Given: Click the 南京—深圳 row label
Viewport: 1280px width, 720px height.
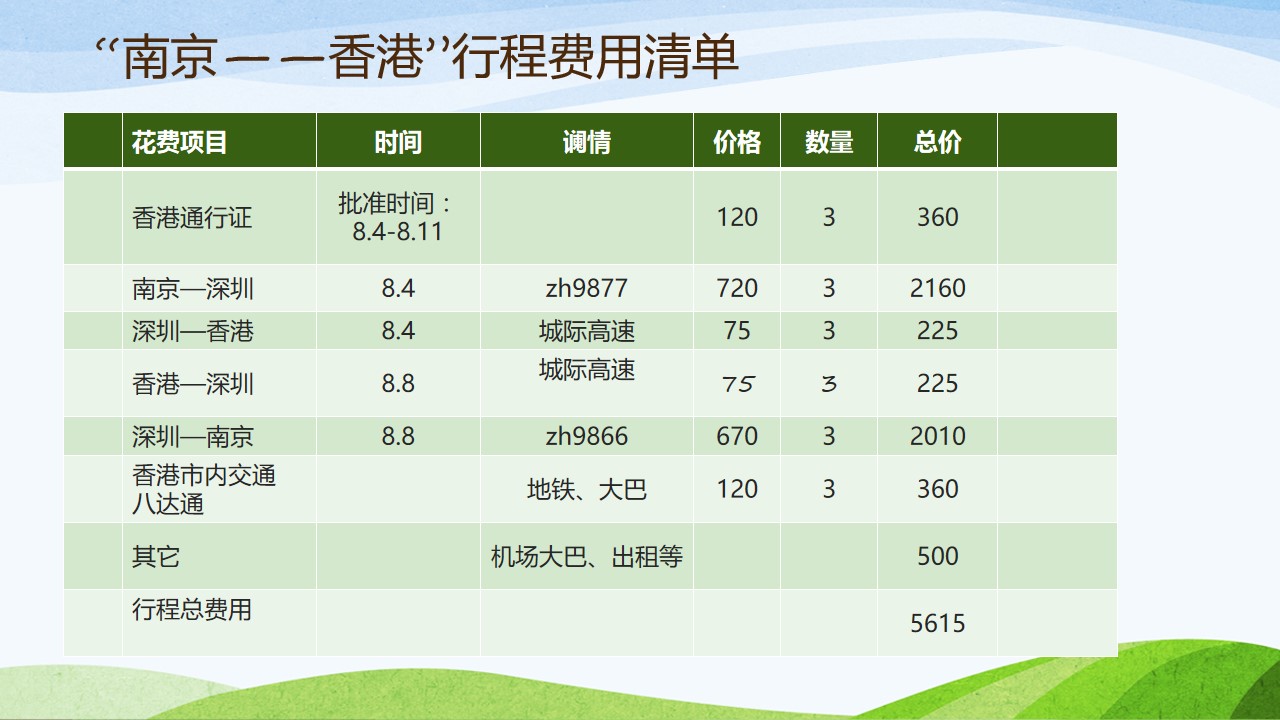Looking at the screenshot, I should click(x=219, y=288).
